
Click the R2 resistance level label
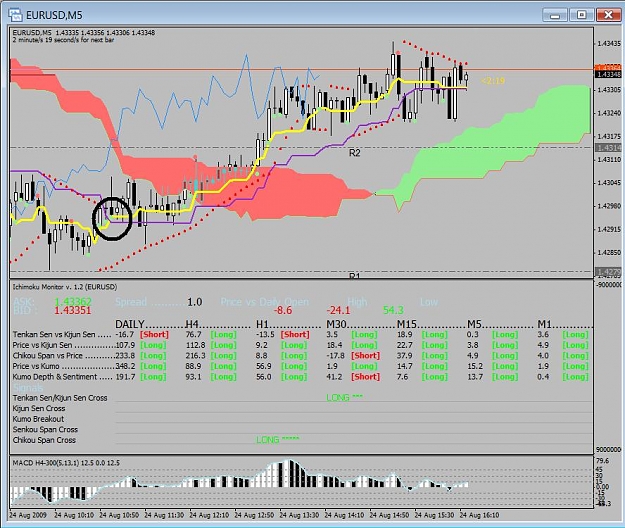pos(354,153)
